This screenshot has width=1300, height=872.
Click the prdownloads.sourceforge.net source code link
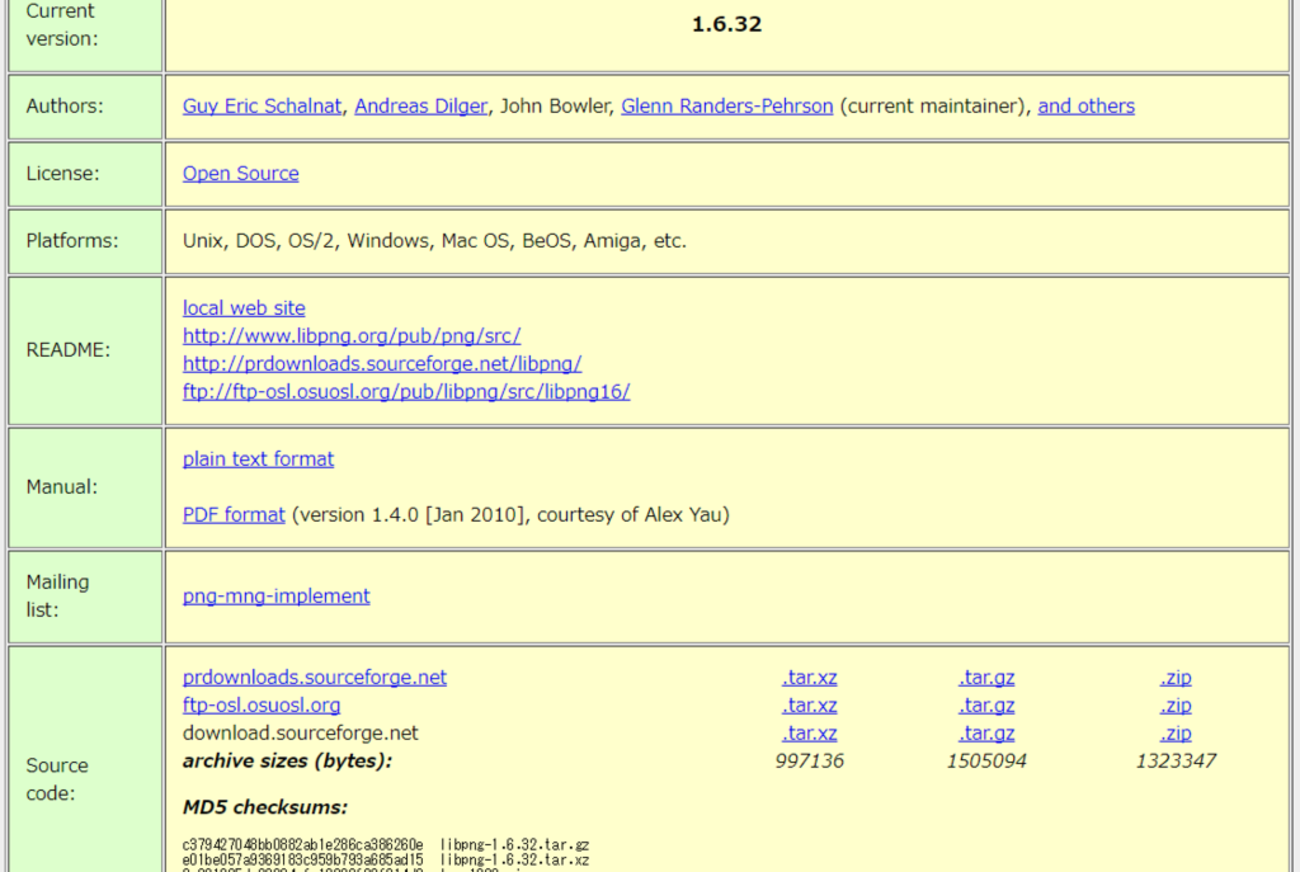click(314, 677)
